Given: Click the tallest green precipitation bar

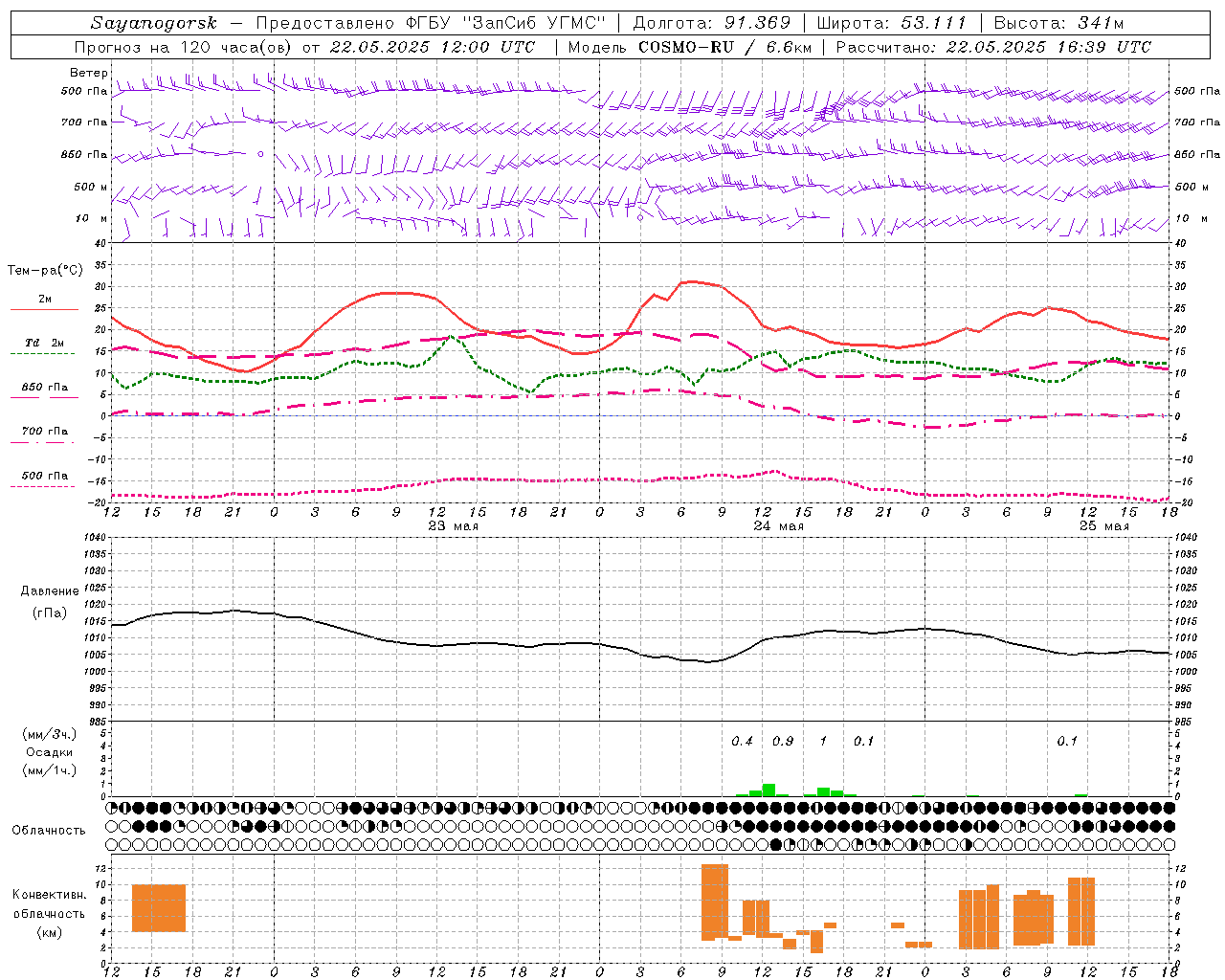Looking at the screenshot, I should pos(768,791).
